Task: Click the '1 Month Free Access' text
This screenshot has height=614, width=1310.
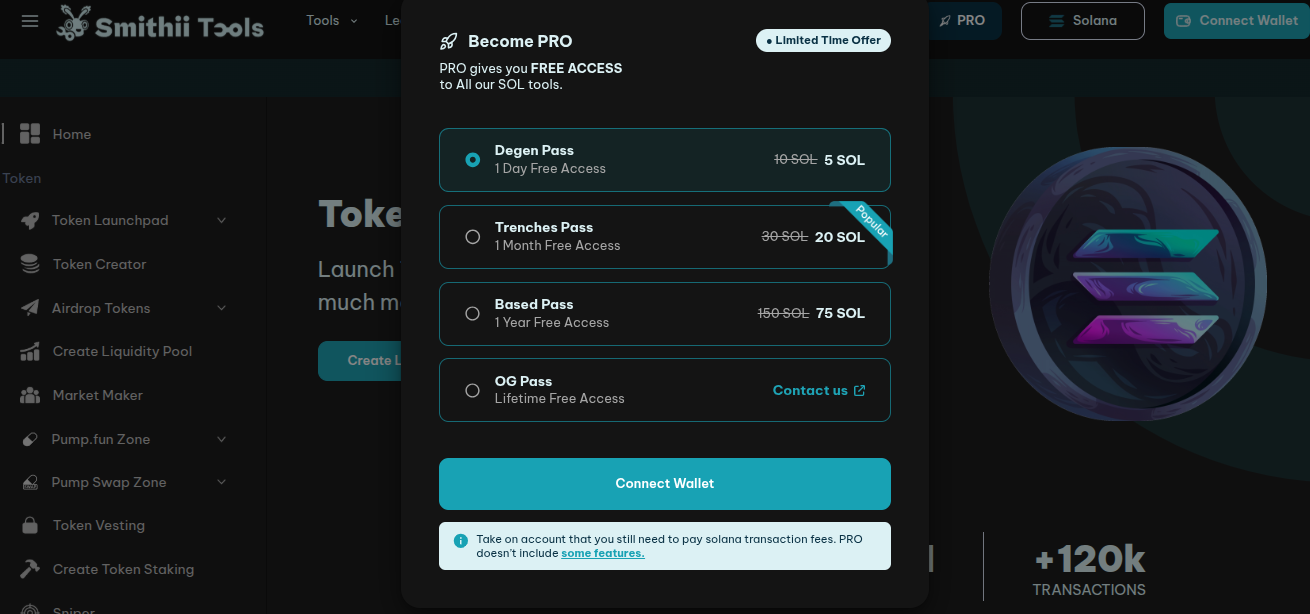Action: pos(557,246)
